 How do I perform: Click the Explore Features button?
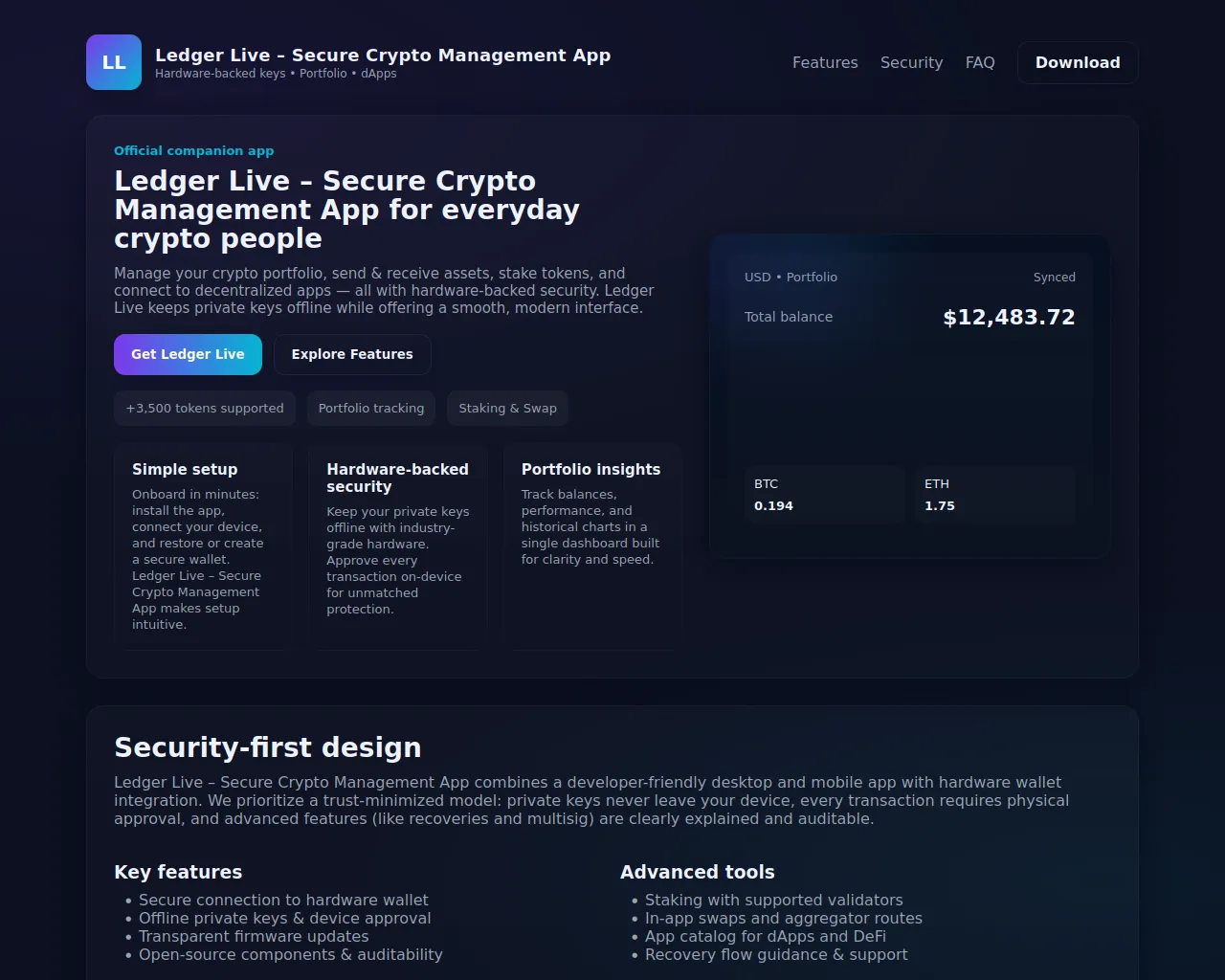pyautogui.click(x=352, y=354)
